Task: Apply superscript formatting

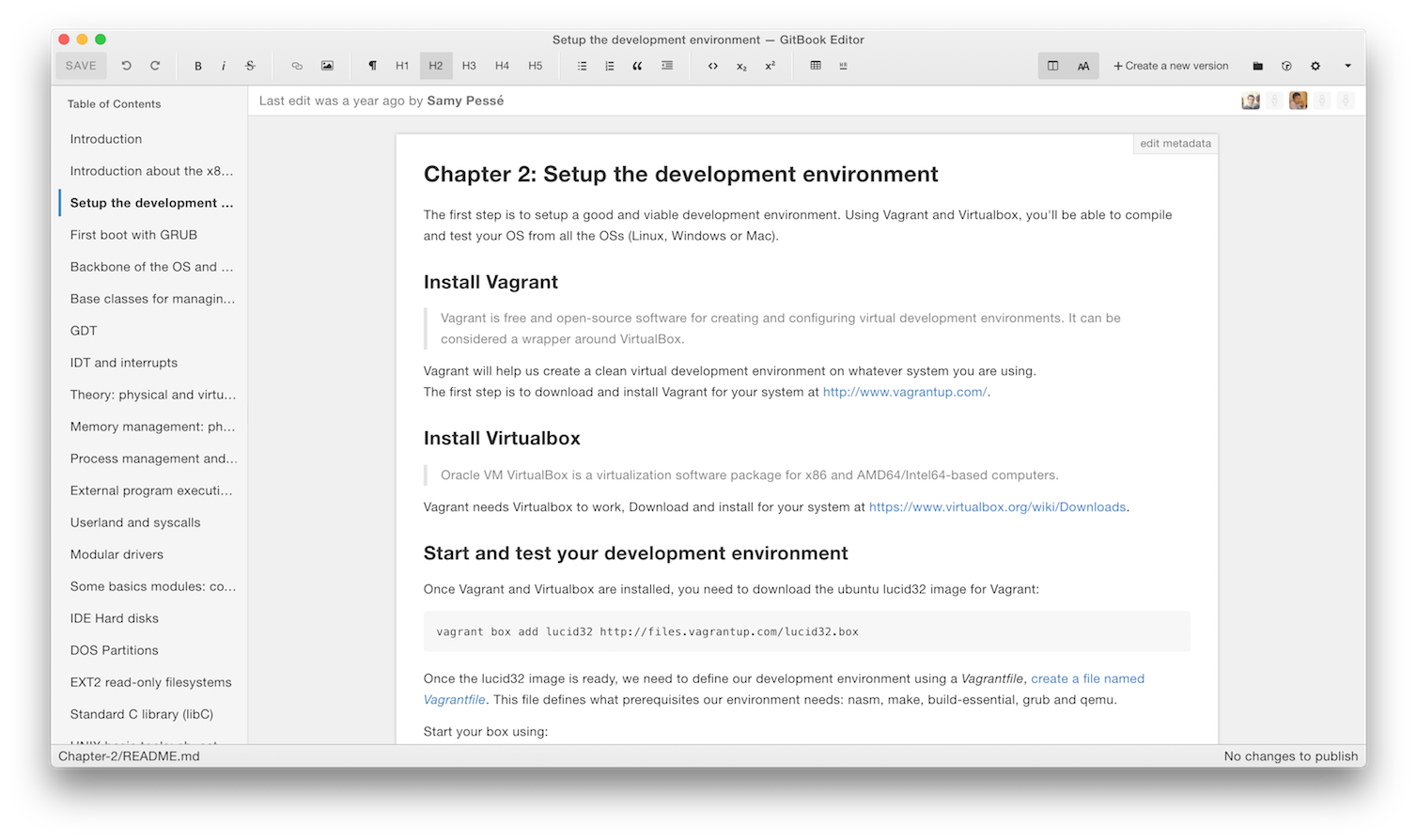Action: 770,66
